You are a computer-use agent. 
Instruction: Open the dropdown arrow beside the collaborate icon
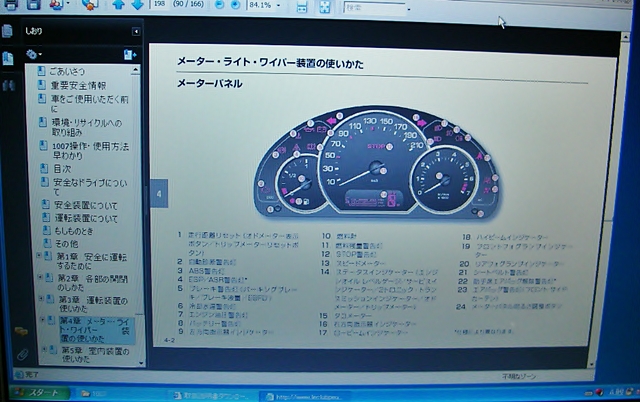pos(68,4)
